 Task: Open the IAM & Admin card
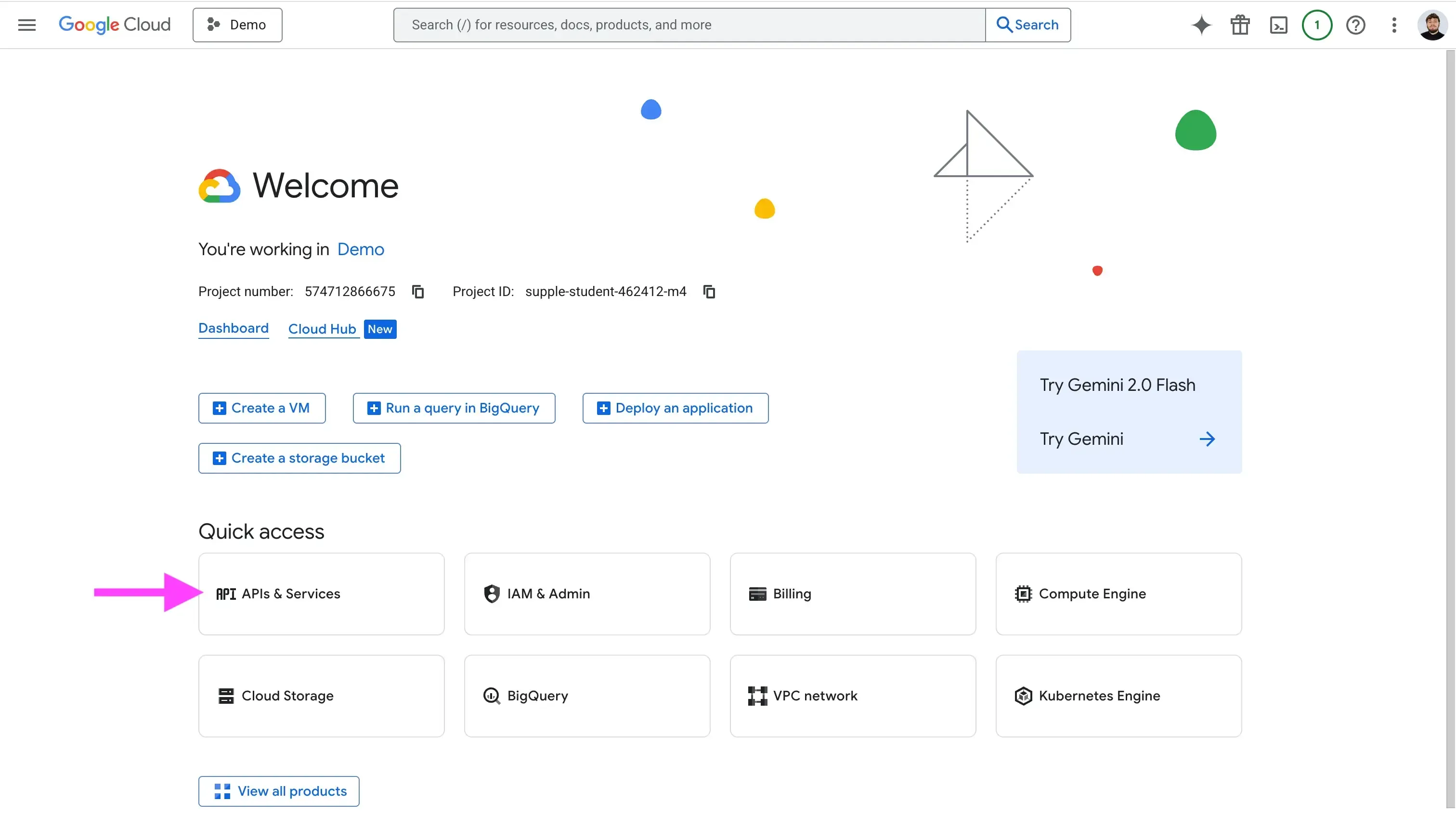[587, 594]
